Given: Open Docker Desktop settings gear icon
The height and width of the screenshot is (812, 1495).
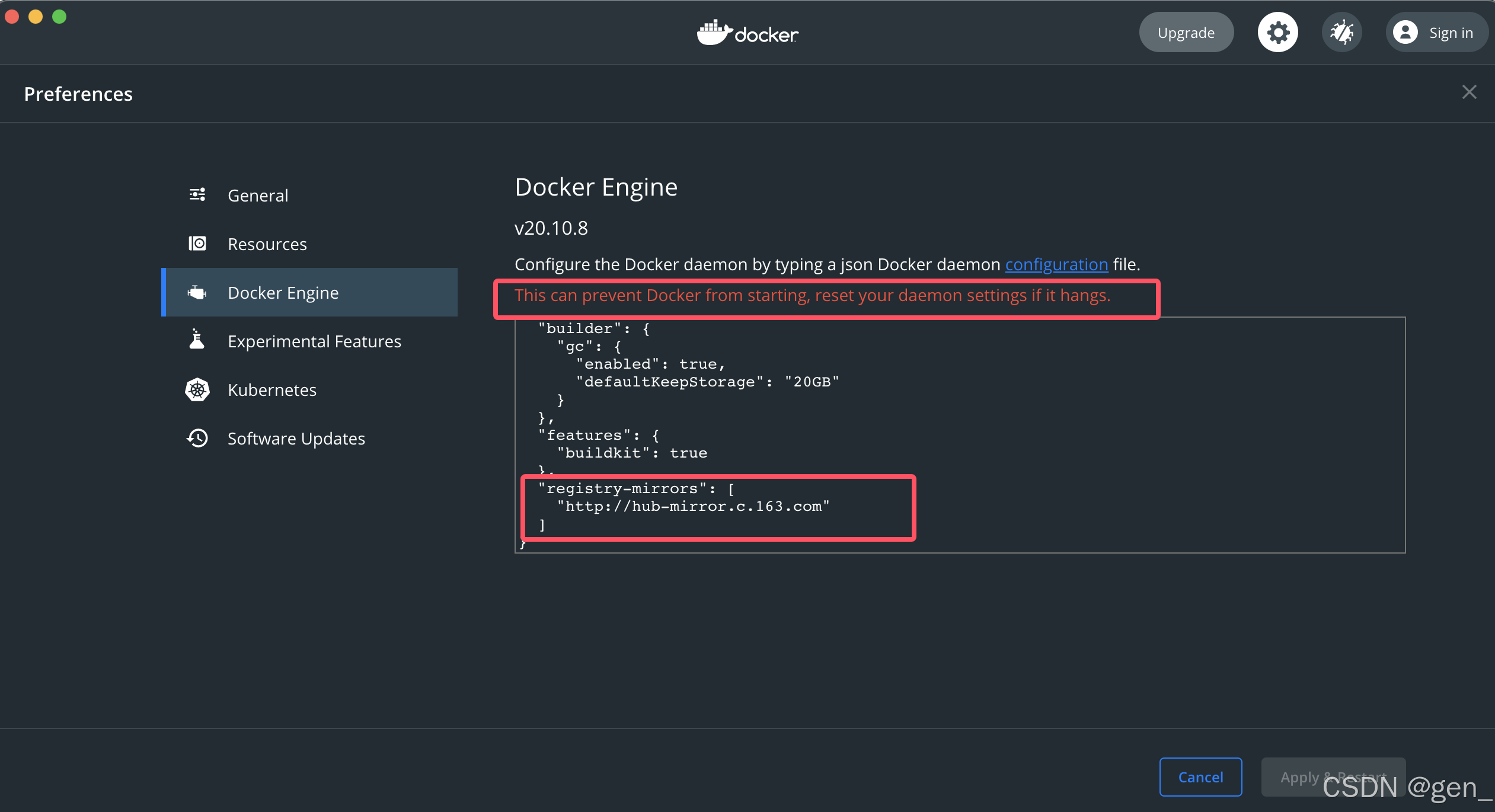Looking at the screenshot, I should tap(1277, 32).
